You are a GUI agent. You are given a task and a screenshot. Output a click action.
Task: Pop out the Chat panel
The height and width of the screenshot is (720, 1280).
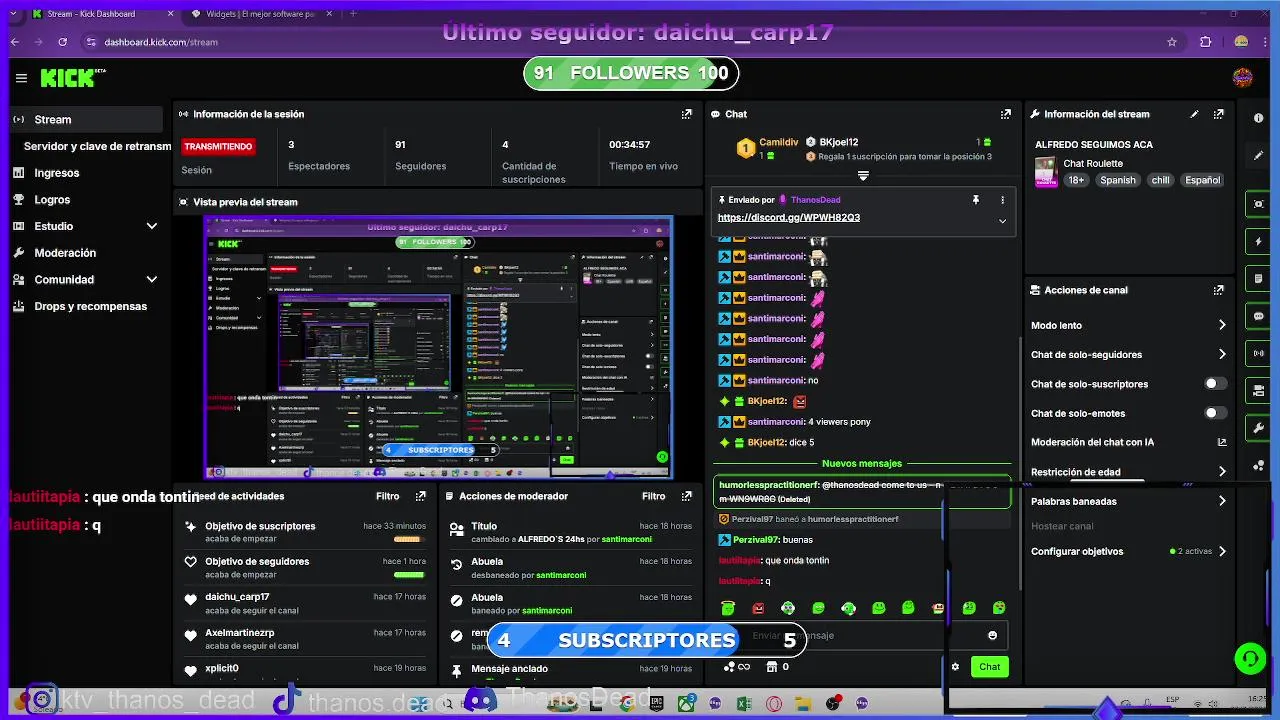coord(1005,114)
